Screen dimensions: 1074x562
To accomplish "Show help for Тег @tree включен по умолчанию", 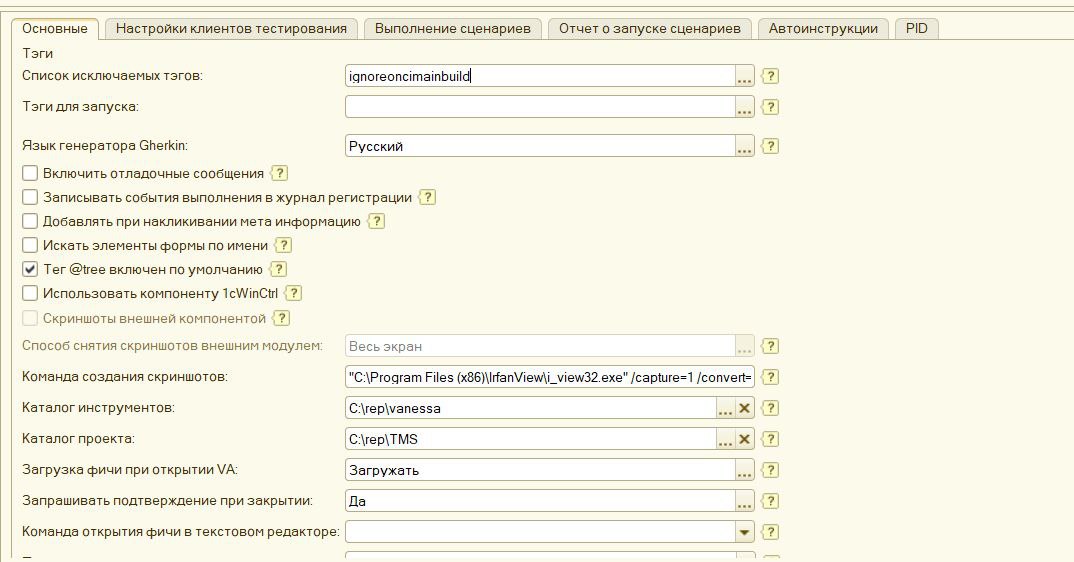I will point(277,269).
